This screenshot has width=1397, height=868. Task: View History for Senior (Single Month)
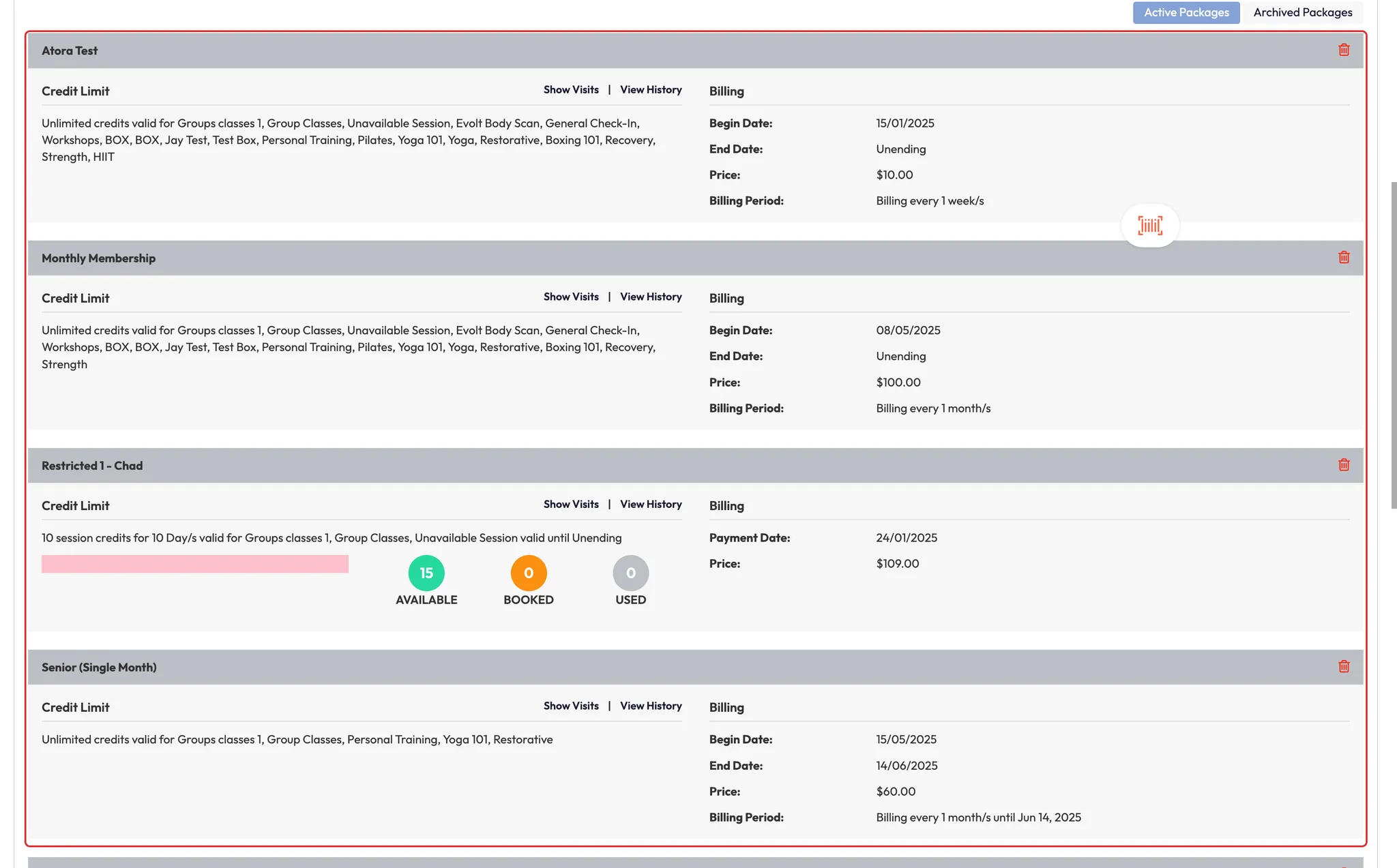651,706
